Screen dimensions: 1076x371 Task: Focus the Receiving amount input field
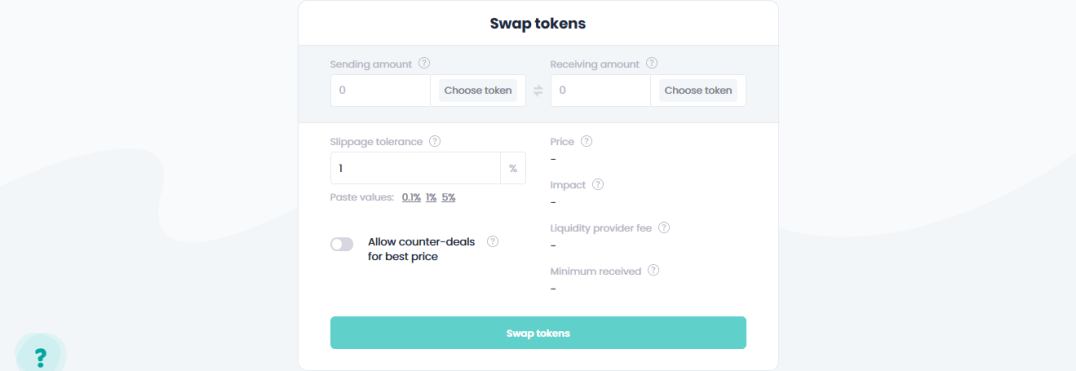pyautogui.click(x=601, y=91)
